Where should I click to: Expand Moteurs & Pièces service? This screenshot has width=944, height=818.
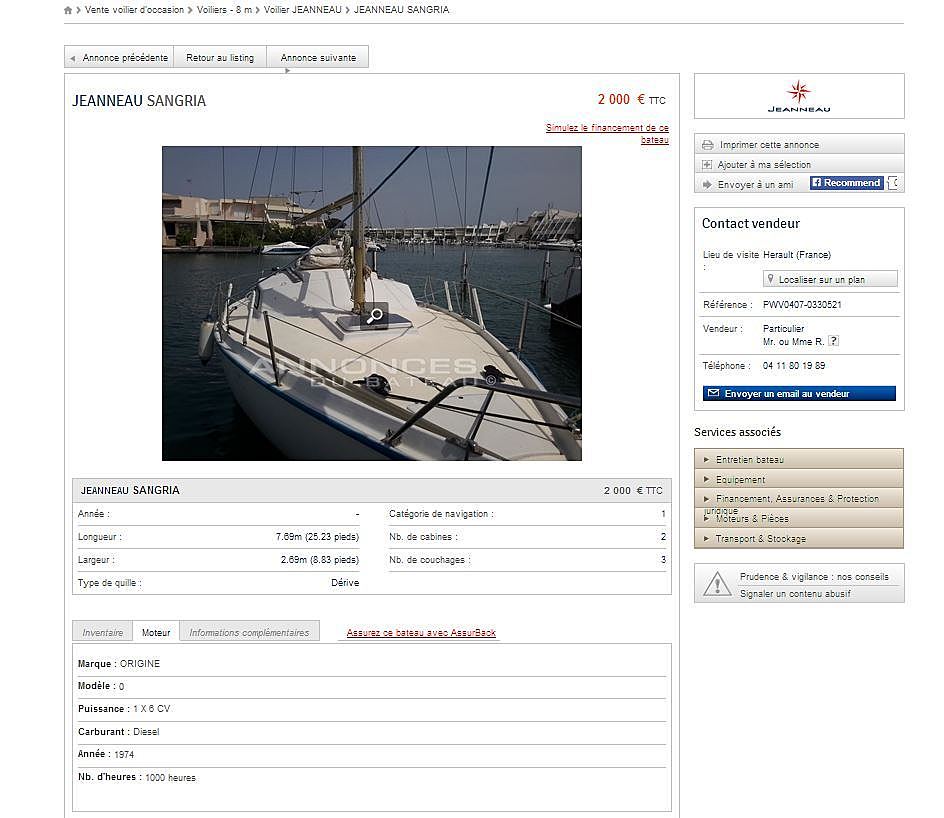(799, 519)
